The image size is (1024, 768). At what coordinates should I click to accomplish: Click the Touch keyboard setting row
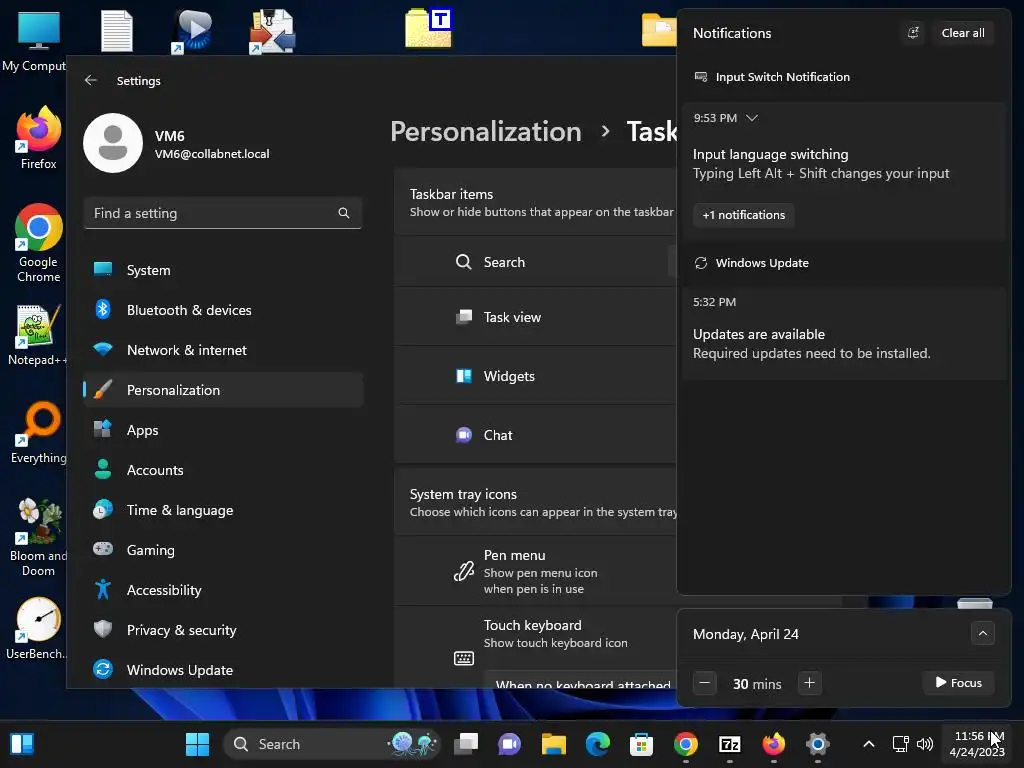[535, 647]
